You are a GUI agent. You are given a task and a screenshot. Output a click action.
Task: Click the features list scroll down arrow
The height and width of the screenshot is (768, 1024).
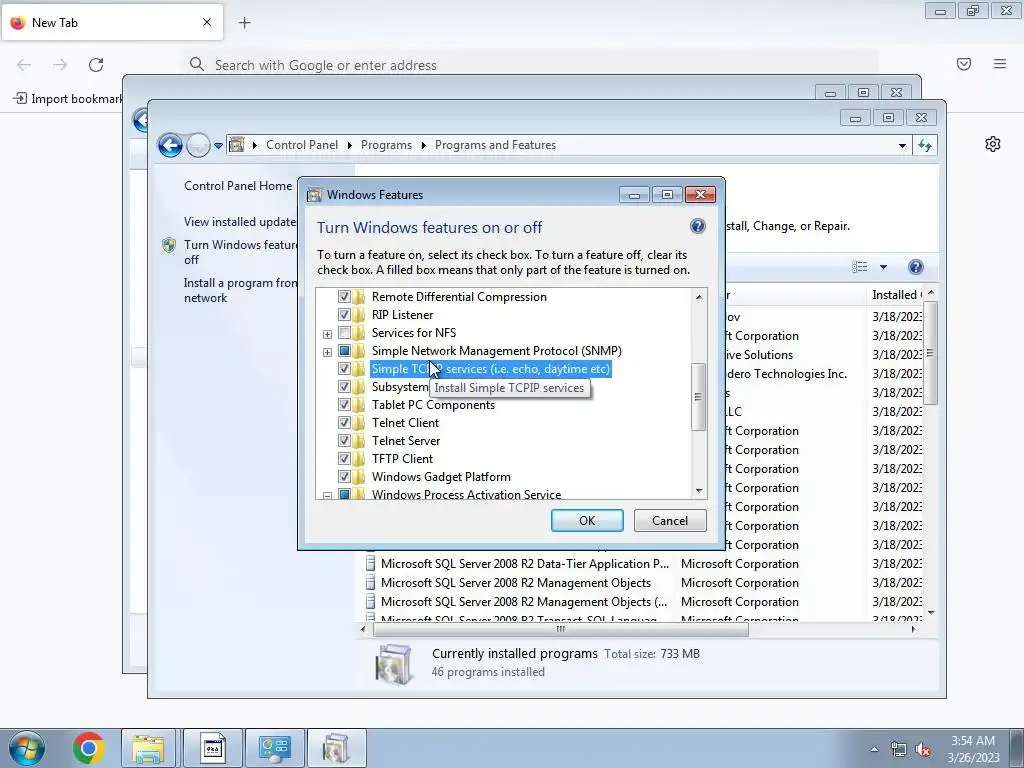(x=699, y=490)
